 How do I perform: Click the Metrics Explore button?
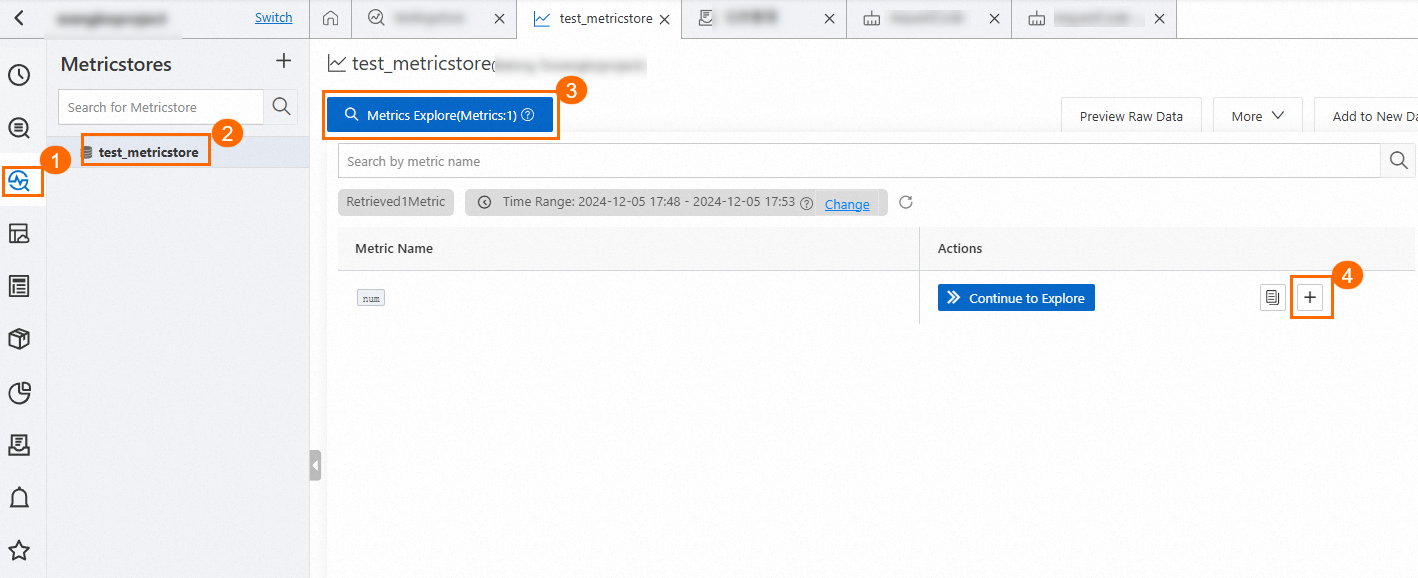[440, 115]
